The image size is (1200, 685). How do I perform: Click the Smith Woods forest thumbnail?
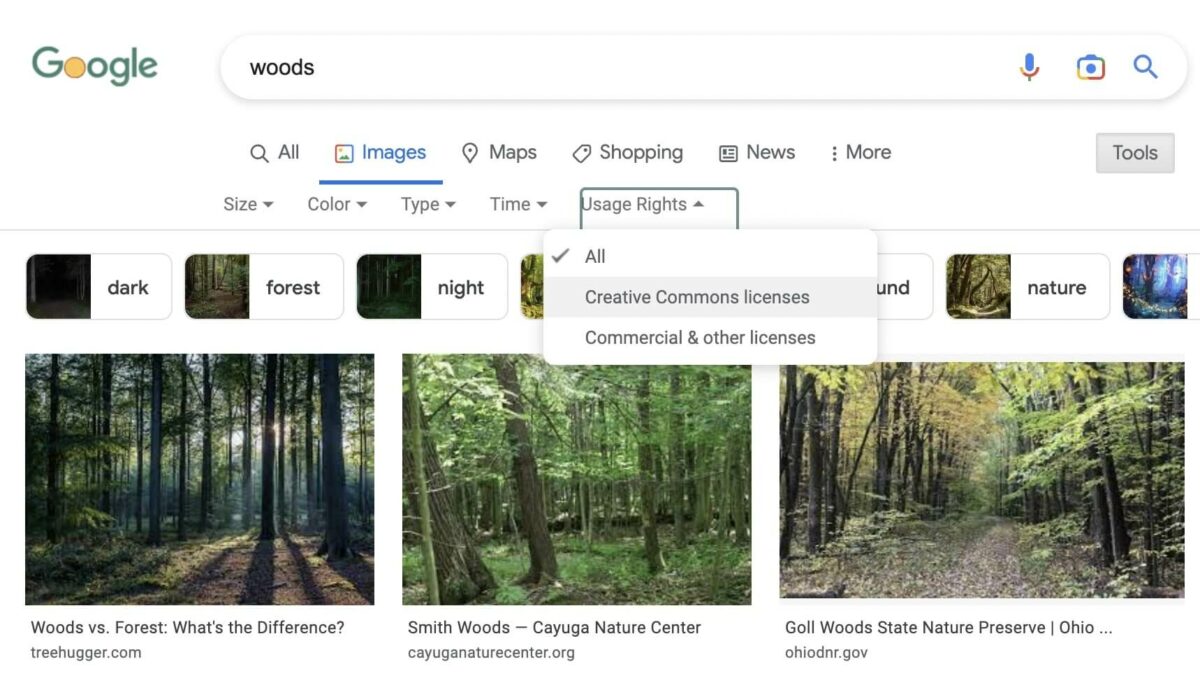(x=576, y=478)
